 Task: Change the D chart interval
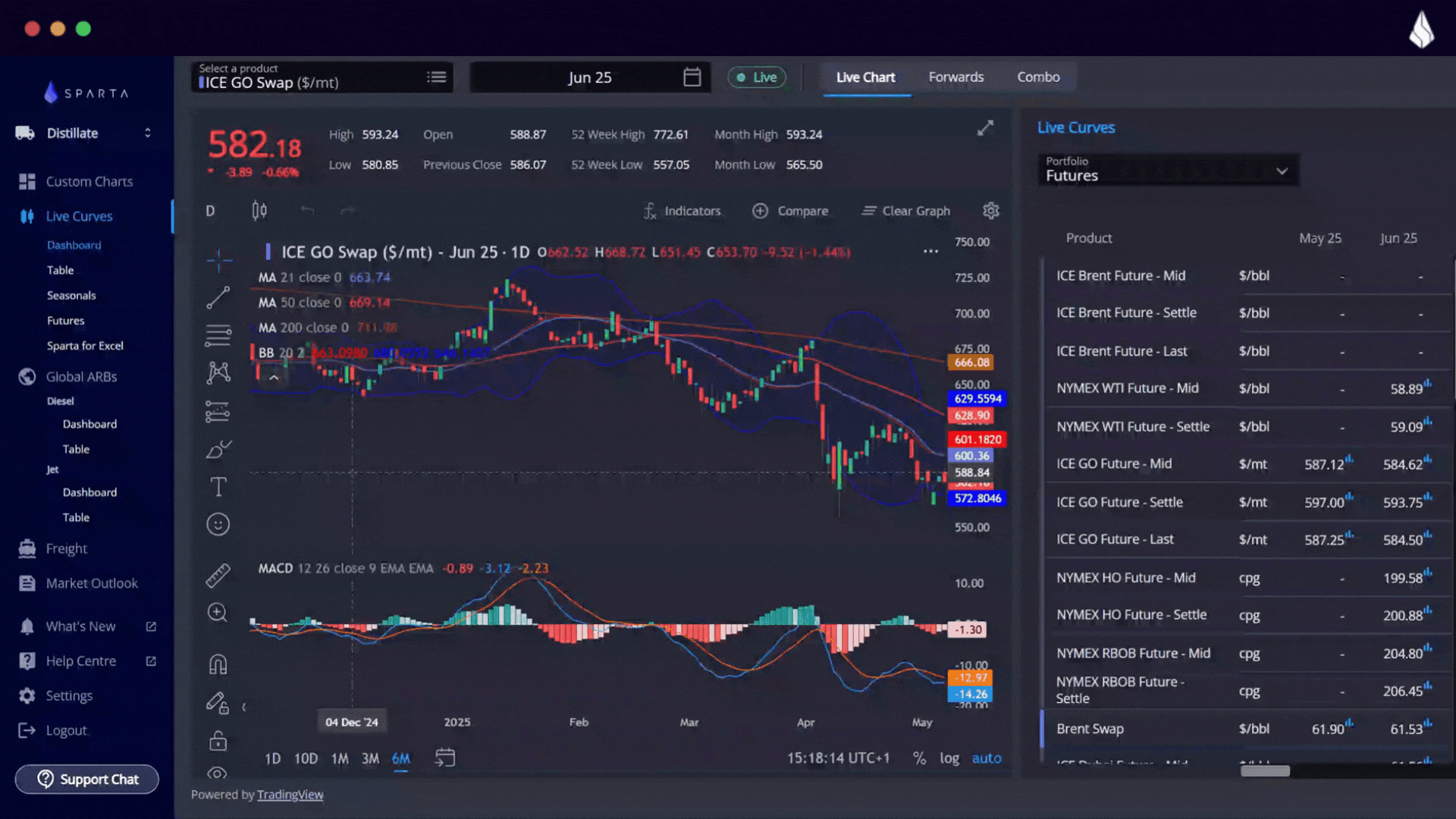[x=210, y=211]
